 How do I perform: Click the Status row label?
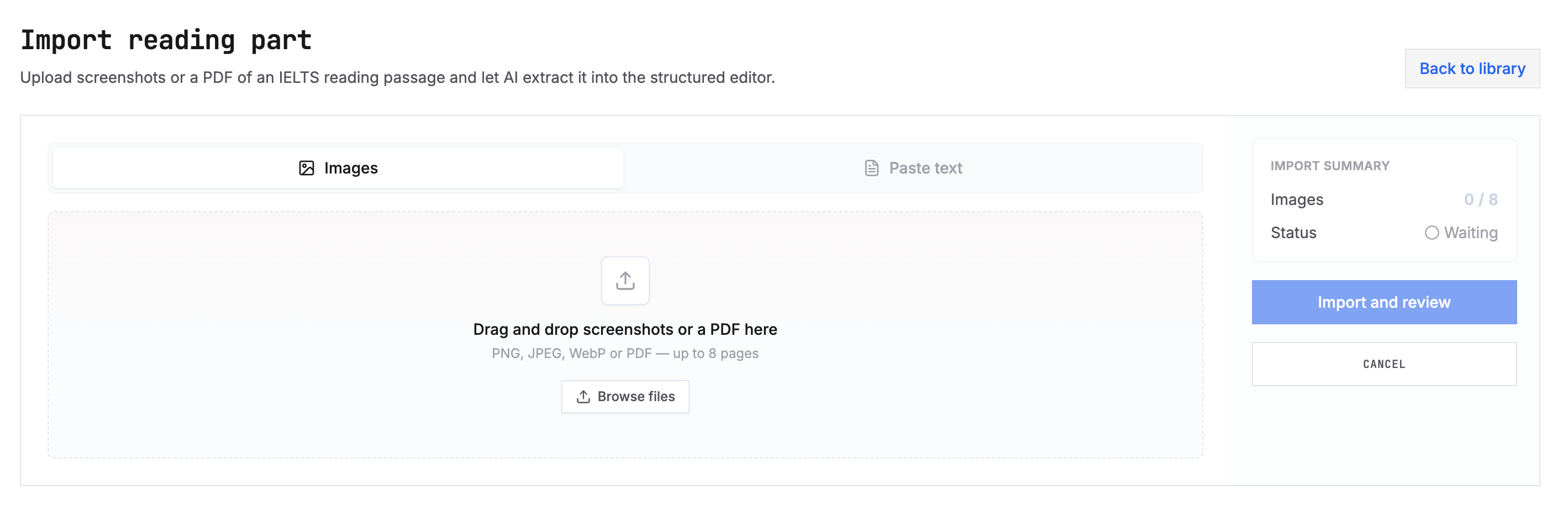click(1293, 233)
